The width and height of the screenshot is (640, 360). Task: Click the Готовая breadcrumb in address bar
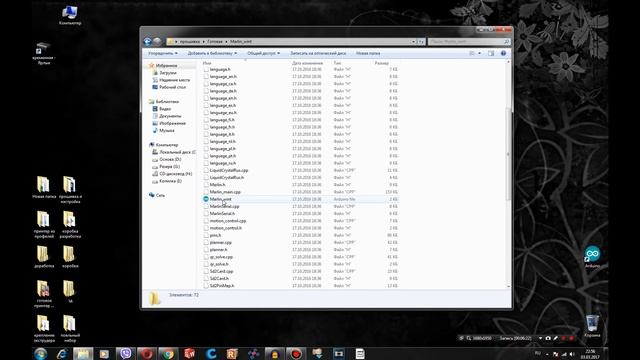[x=215, y=42]
